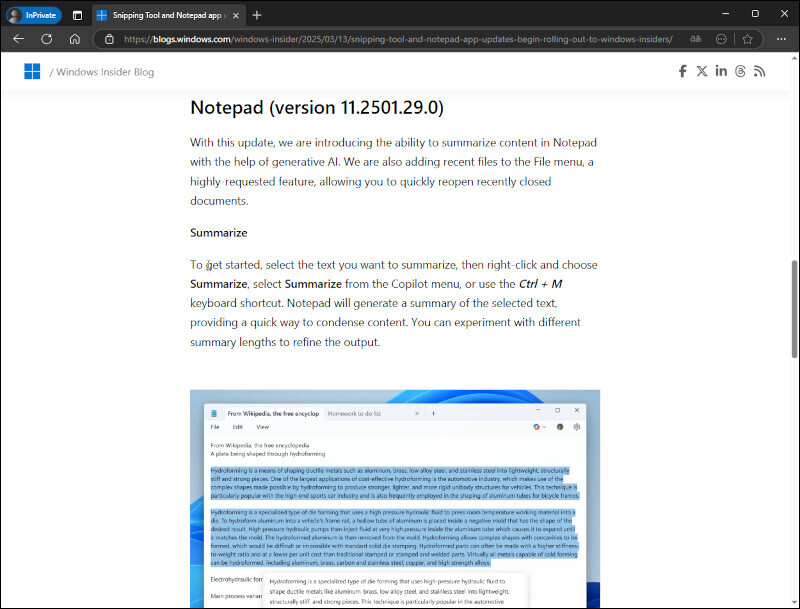
Task: Click the account avatar in Notepad screenshot
Action: tap(560, 427)
